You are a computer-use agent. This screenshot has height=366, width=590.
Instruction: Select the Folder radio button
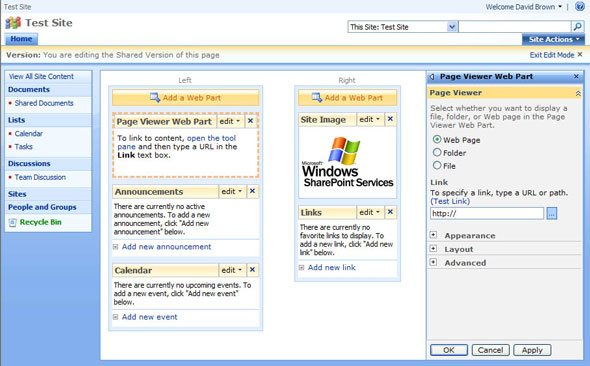(437, 152)
